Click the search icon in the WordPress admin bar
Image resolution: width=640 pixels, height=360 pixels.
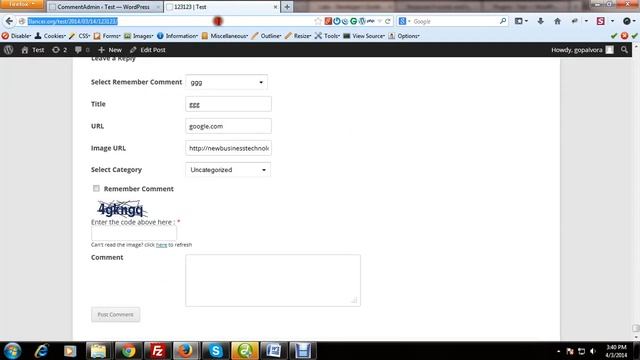(x=624, y=50)
